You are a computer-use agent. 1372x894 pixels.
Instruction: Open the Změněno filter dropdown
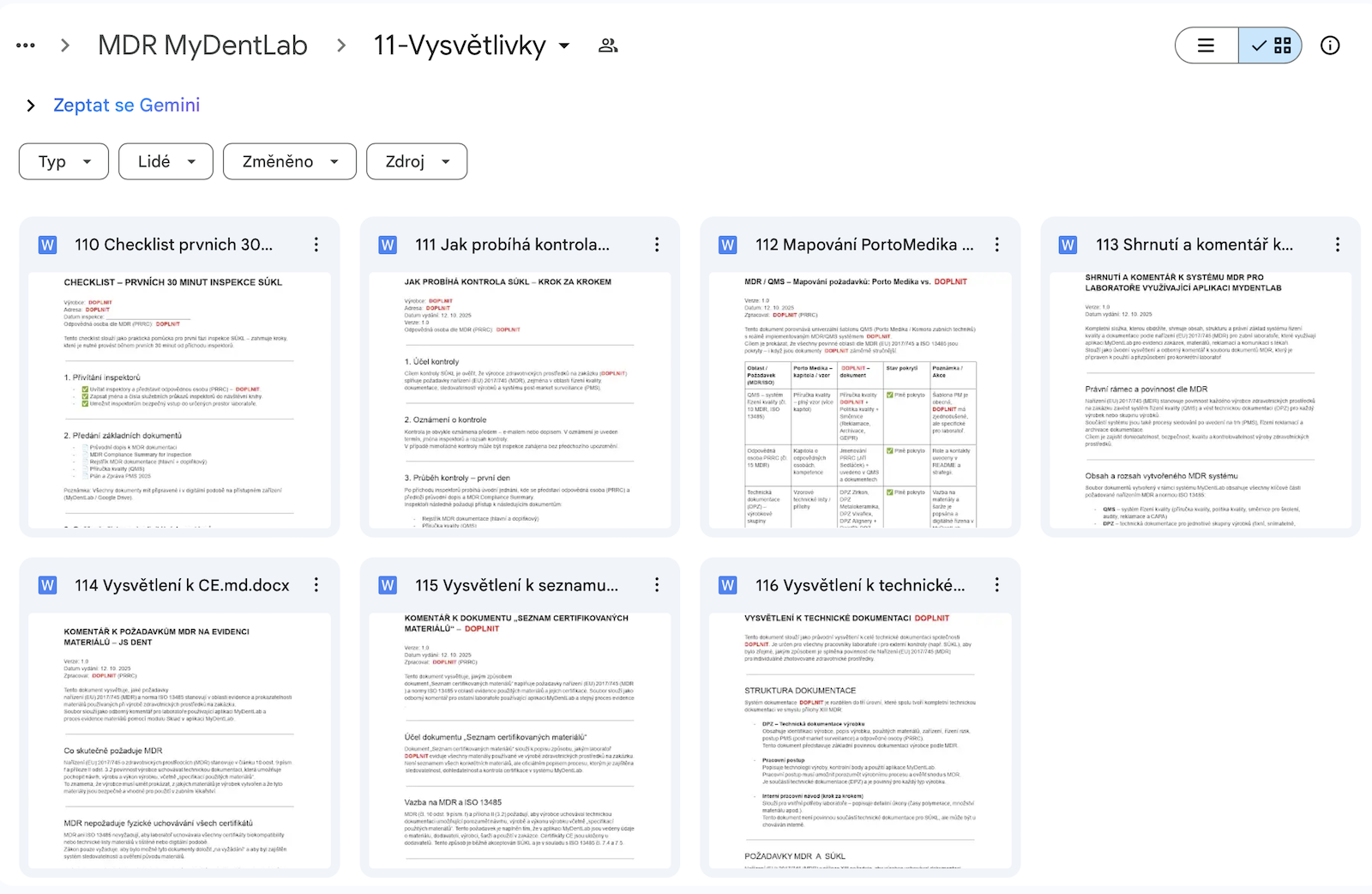[x=290, y=161]
